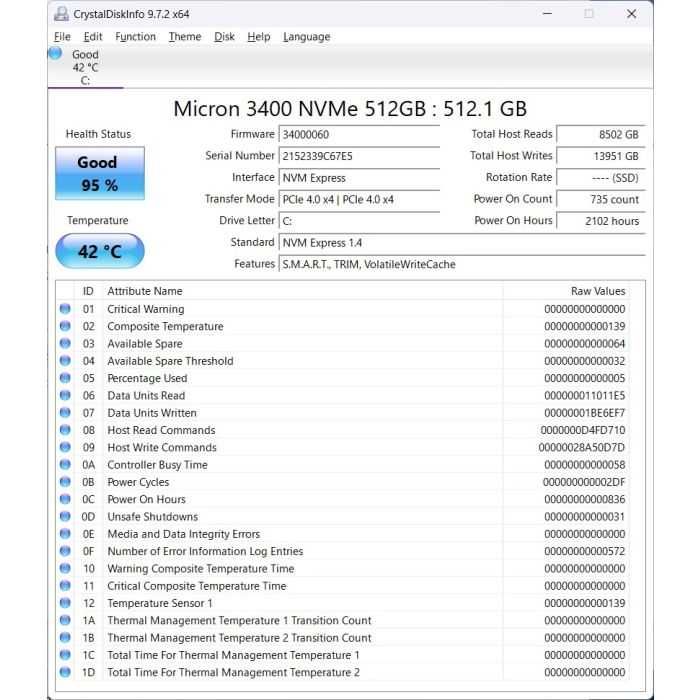The width and height of the screenshot is (700, 700).
Task: Open the Edit menu
Action: [93, 37]
